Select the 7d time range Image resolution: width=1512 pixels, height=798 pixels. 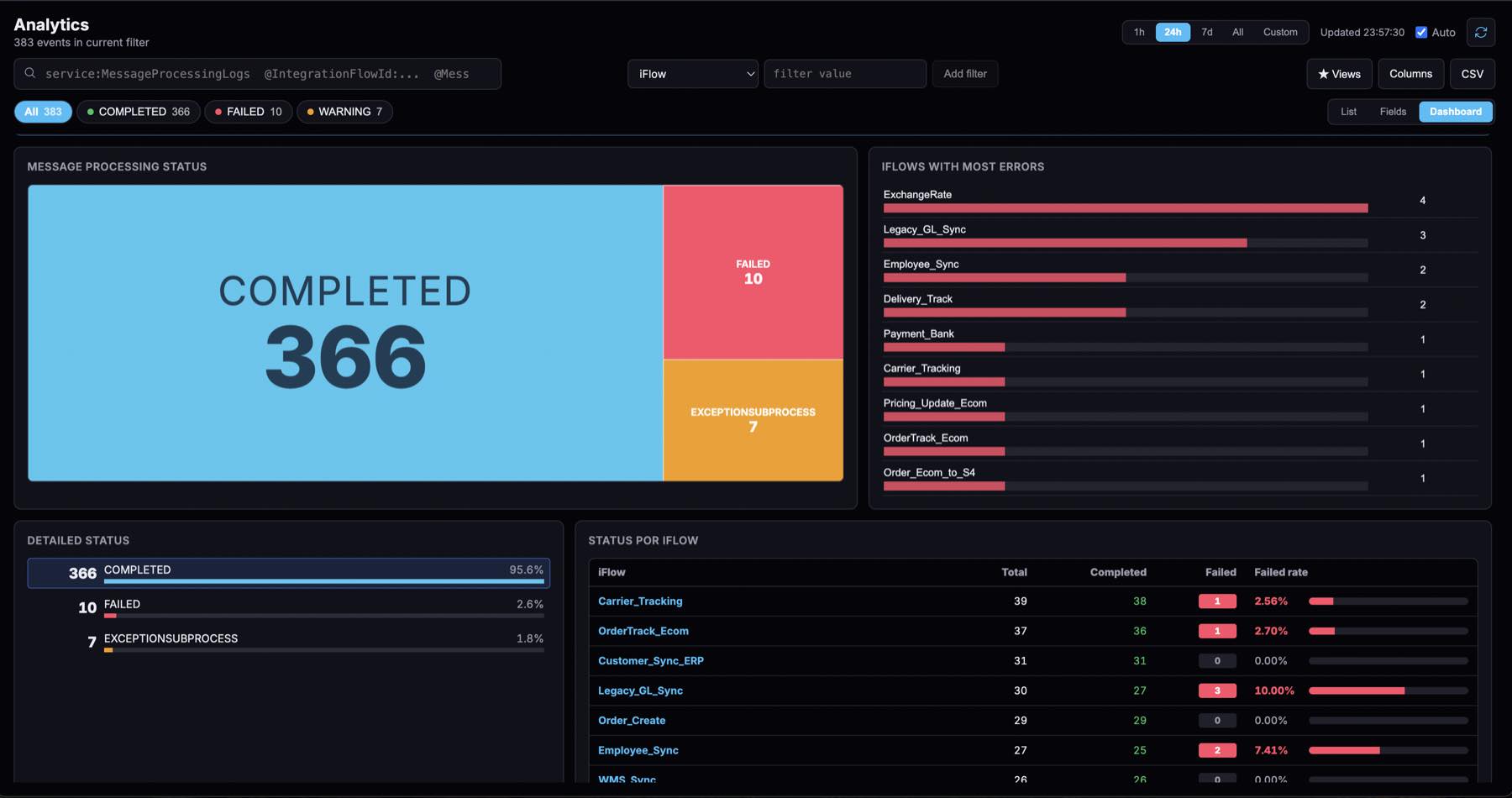pos(1206,32)
